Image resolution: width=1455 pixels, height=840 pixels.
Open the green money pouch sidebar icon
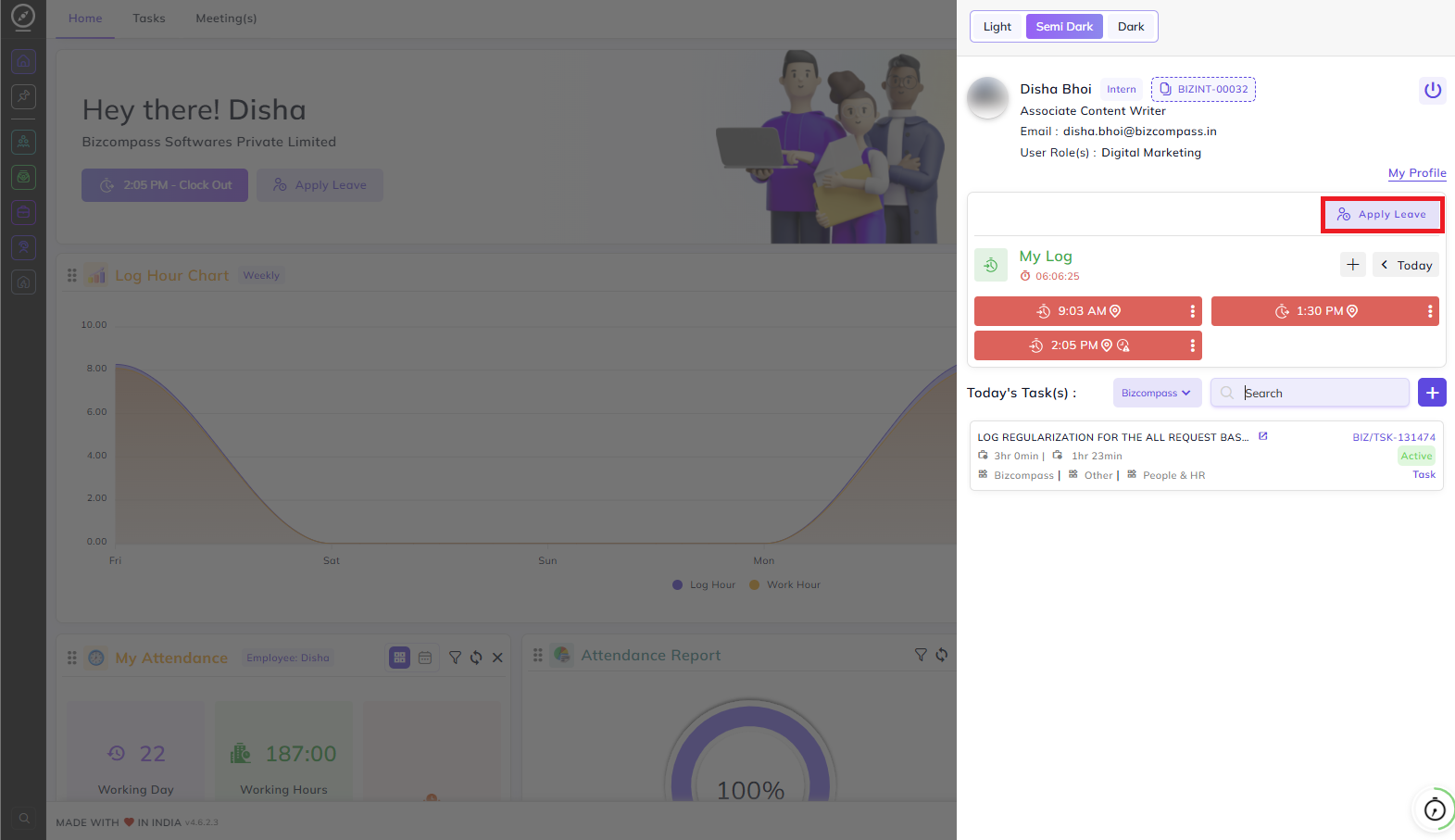(x=23, y=177)
